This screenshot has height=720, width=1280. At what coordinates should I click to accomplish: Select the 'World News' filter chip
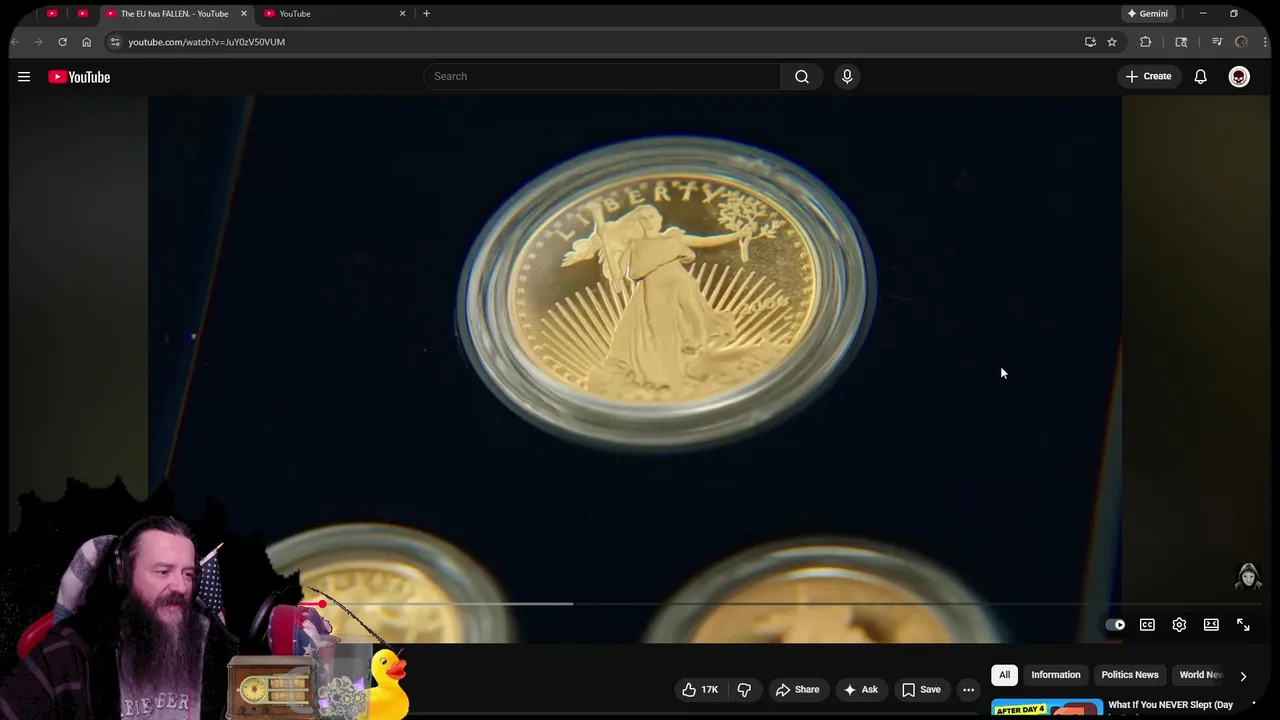pos(1199,675)
